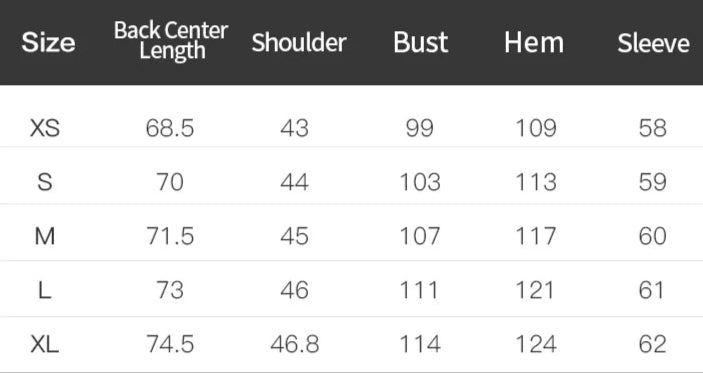Click the 124 hem value for XL
The image size is (703, 373).
(536, 345)
